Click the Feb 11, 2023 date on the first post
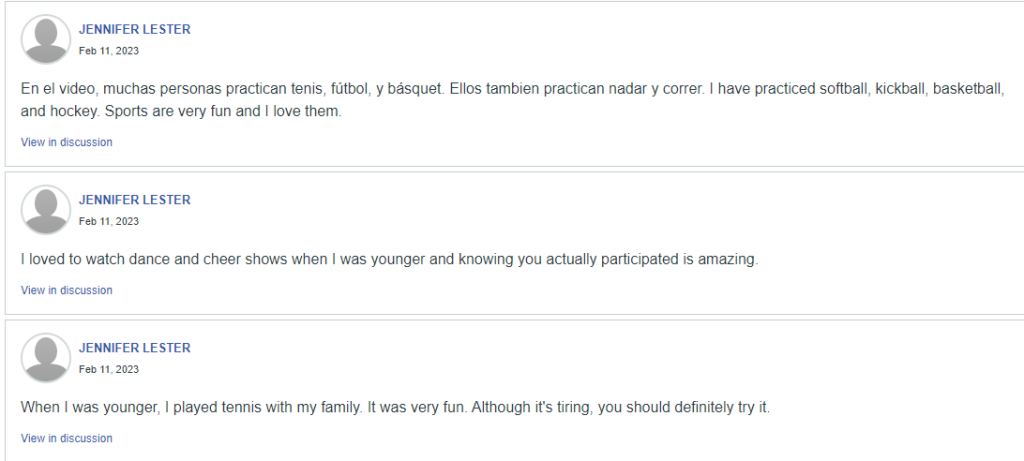This screenshot has width=1024, height=461. pos(109,51)
